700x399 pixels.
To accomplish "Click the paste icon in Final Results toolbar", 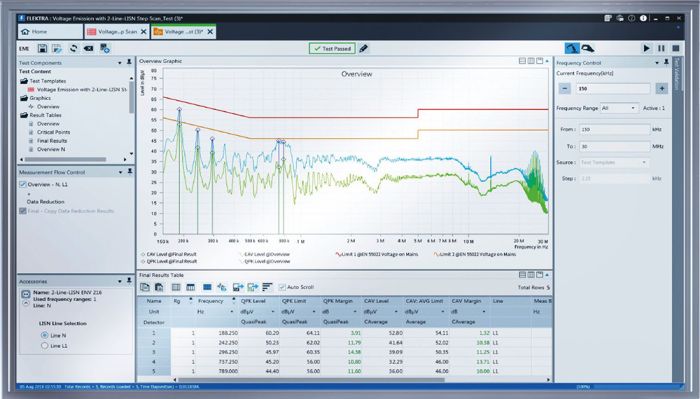I will pos(159,287).
